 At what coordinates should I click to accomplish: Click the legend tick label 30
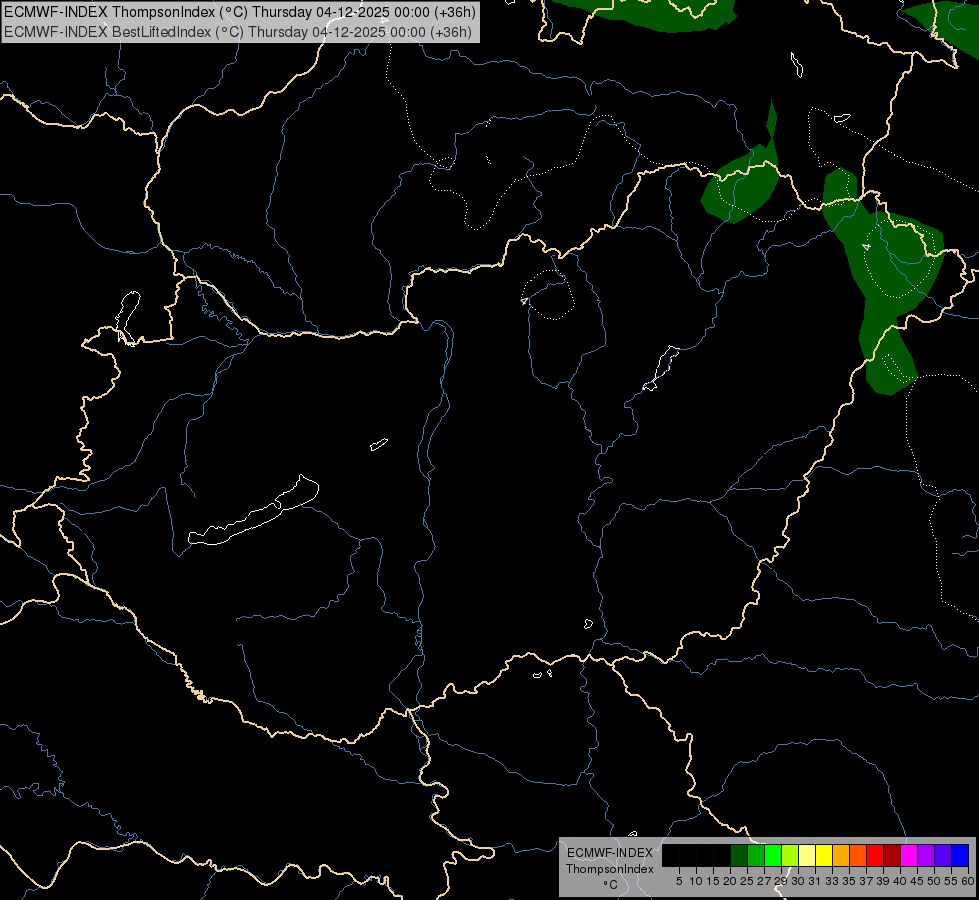pyautogui.click(x=798, y=881)
